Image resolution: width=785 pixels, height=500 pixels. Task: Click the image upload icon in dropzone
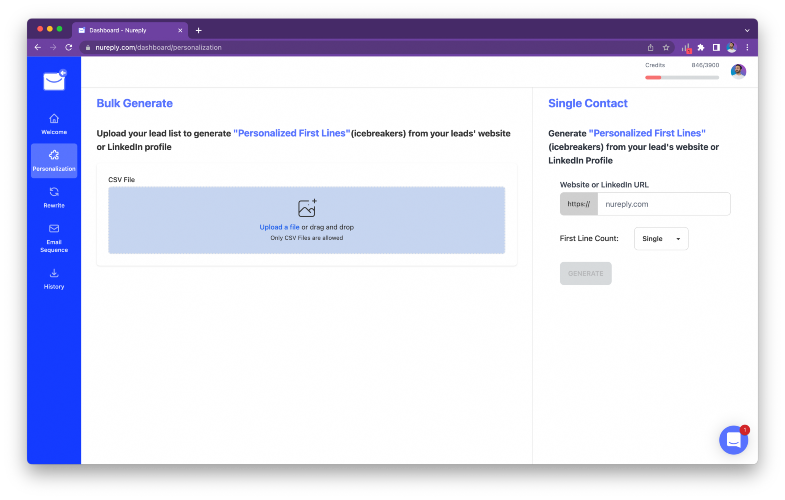pyautogui.click(x=307, y=208)
